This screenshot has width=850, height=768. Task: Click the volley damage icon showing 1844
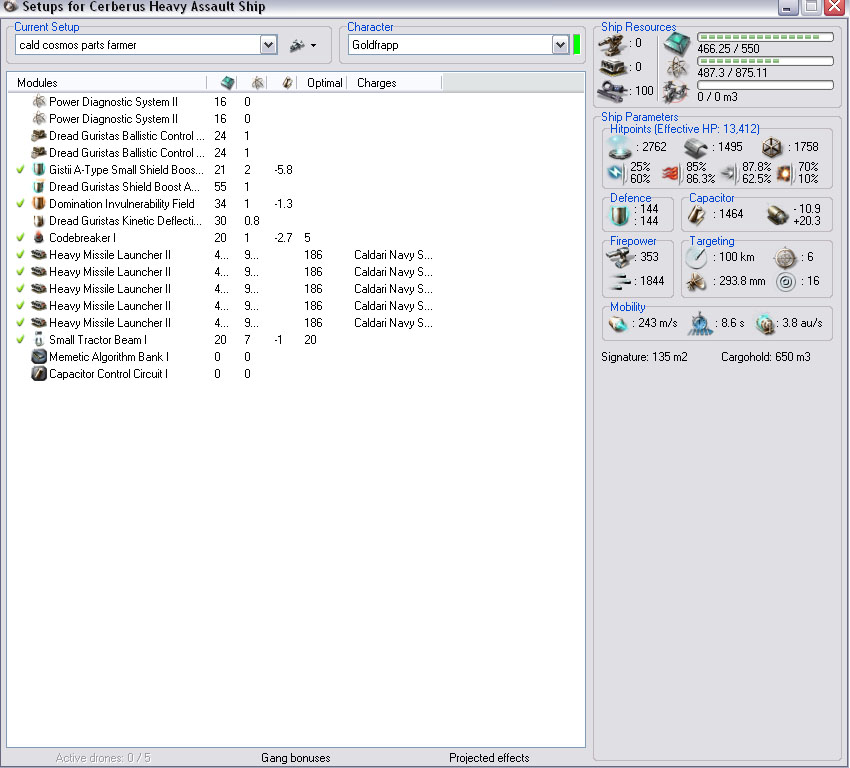click(x=620, y=281)
